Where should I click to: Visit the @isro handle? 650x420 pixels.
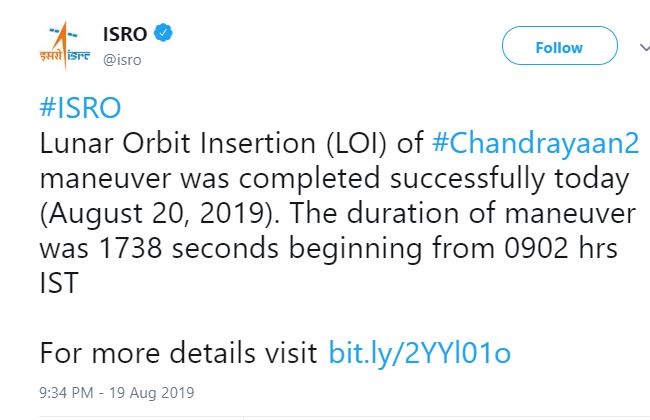click(x=122, y=60)
